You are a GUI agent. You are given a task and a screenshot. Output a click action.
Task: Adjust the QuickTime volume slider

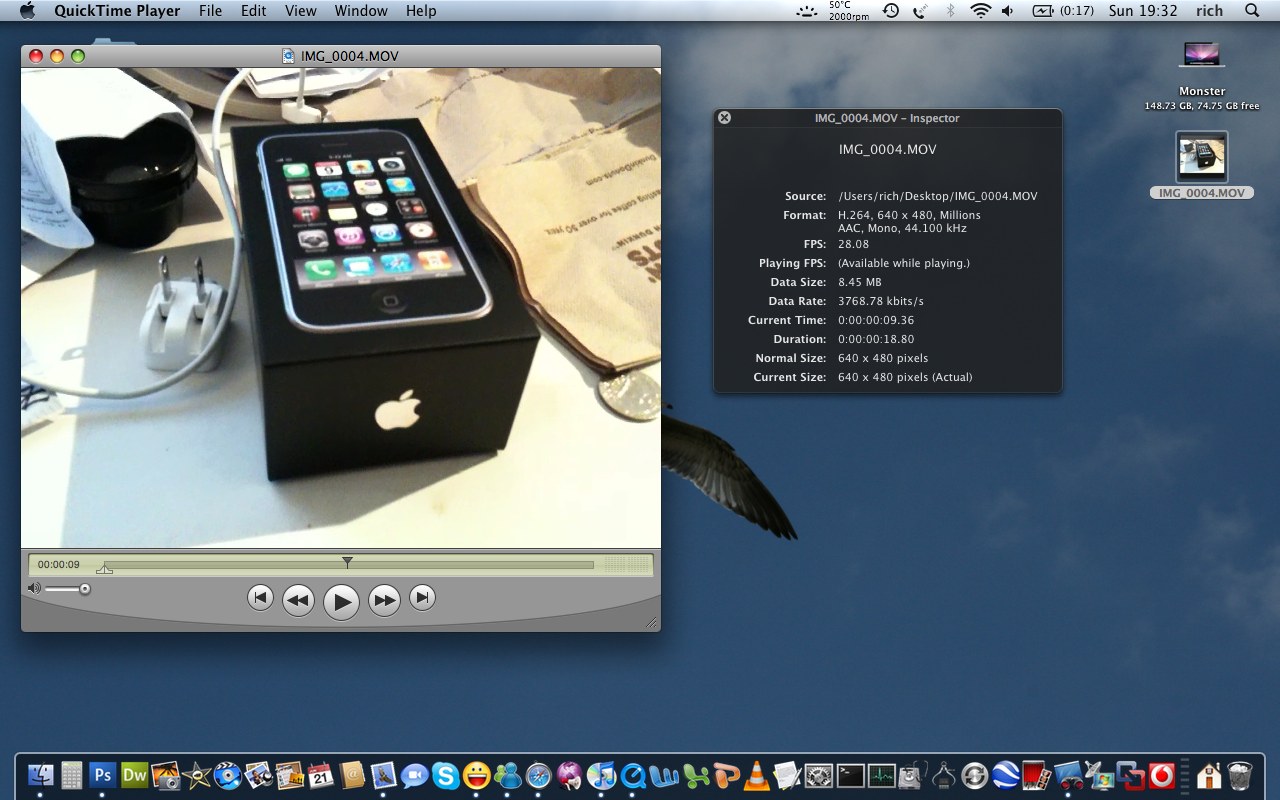67,589
